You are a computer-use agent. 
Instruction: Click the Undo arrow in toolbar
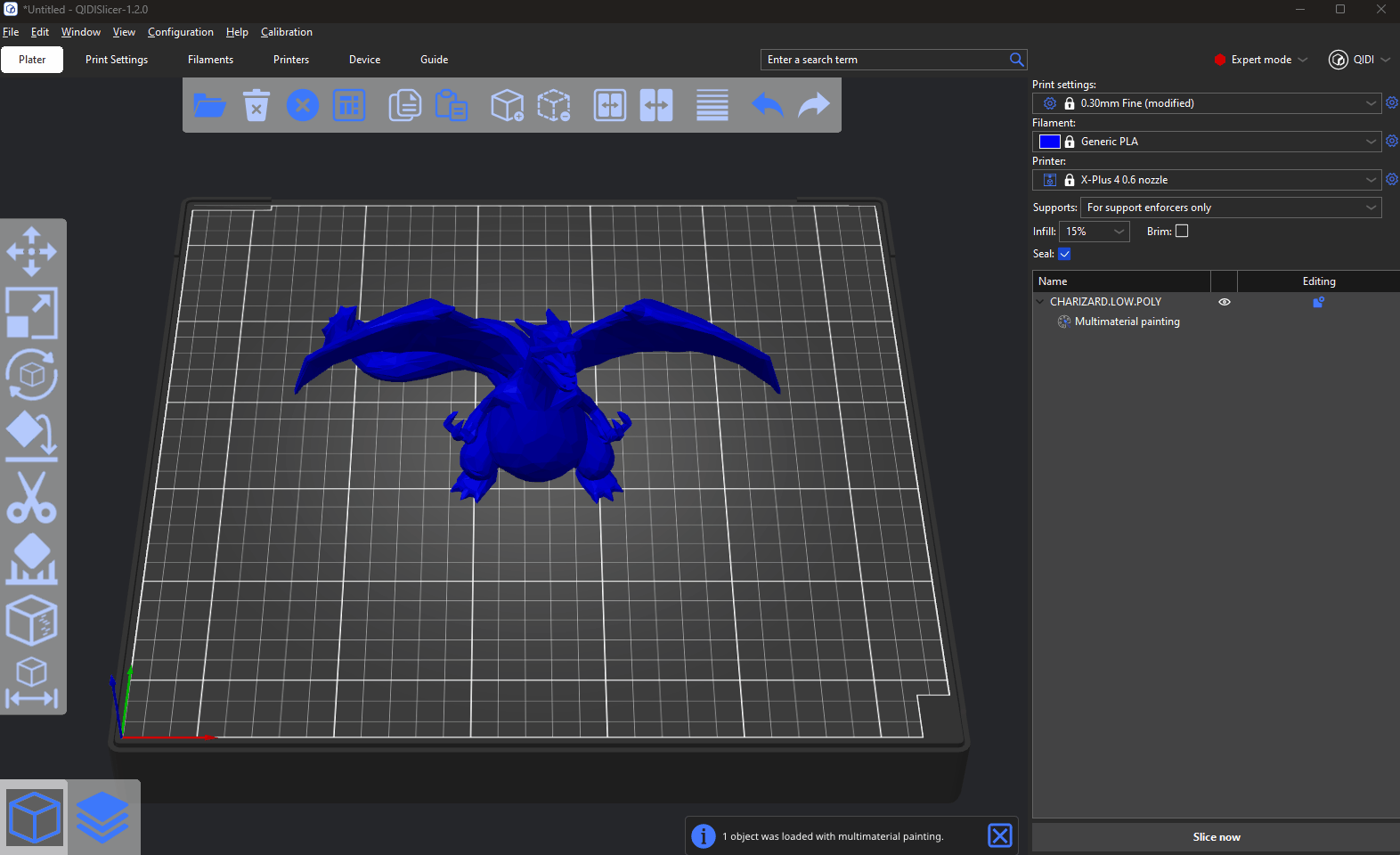(767, 105)
